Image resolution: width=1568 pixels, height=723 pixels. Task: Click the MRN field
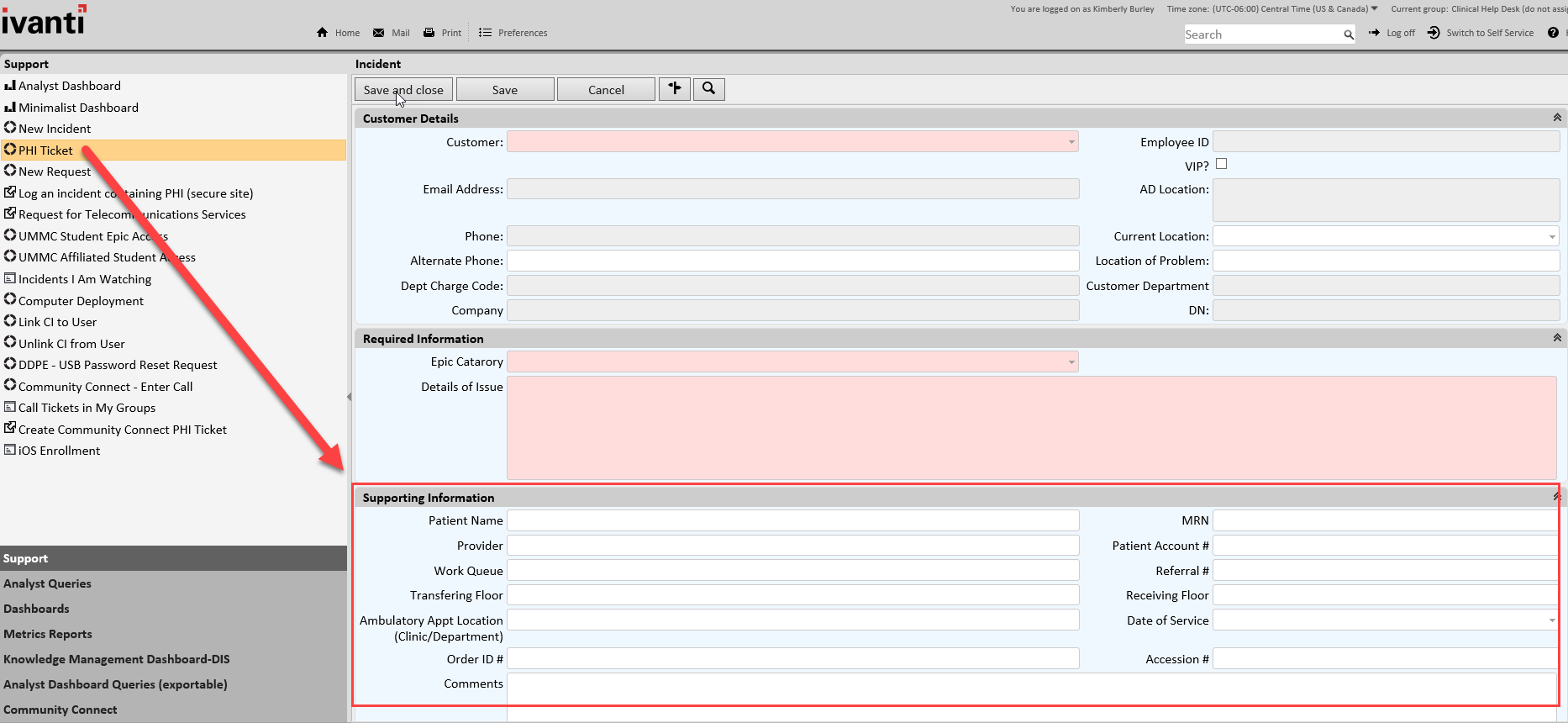tap(1386, 520)
